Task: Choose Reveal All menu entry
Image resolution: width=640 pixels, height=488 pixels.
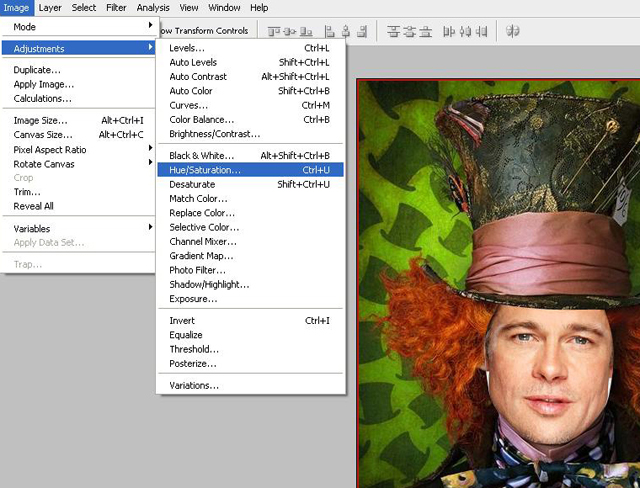Action: click(78, 206)
